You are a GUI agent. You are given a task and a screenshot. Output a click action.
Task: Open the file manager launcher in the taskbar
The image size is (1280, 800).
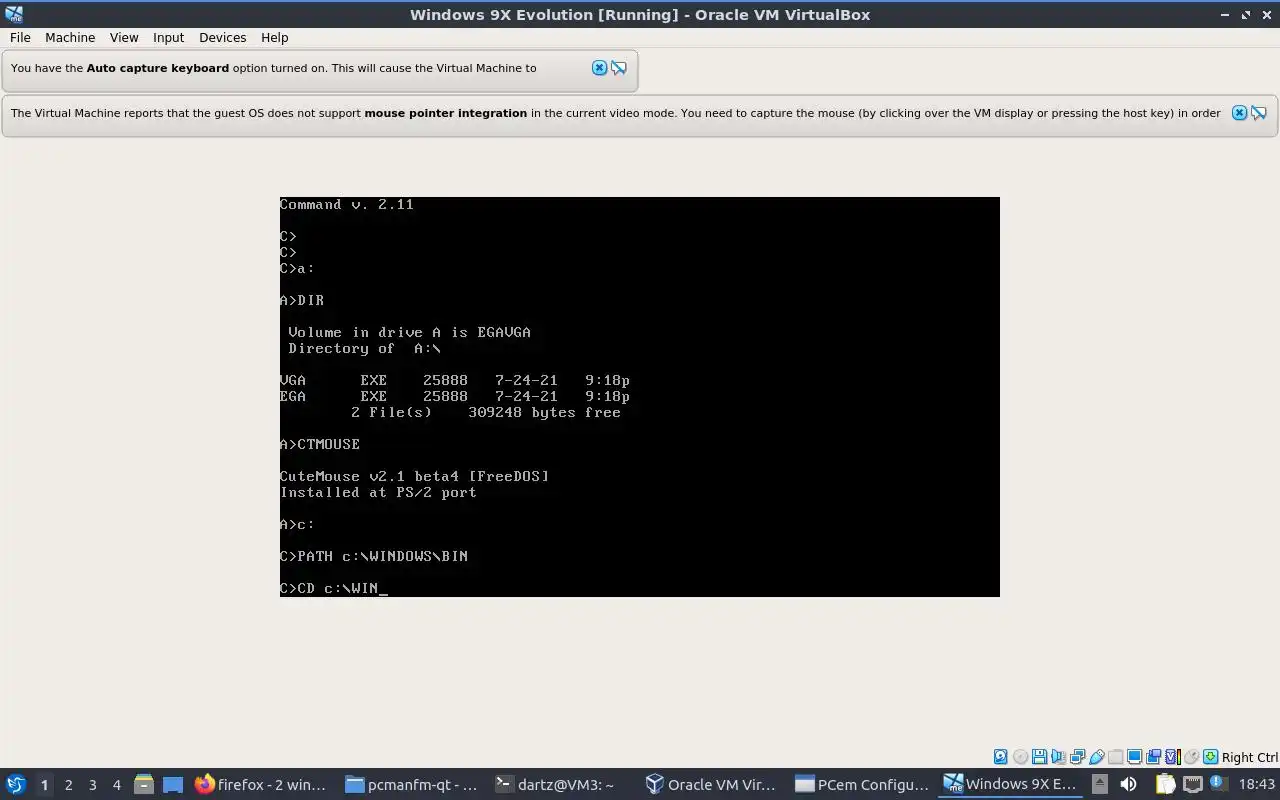pyautogui.click(x=144, y=784)
